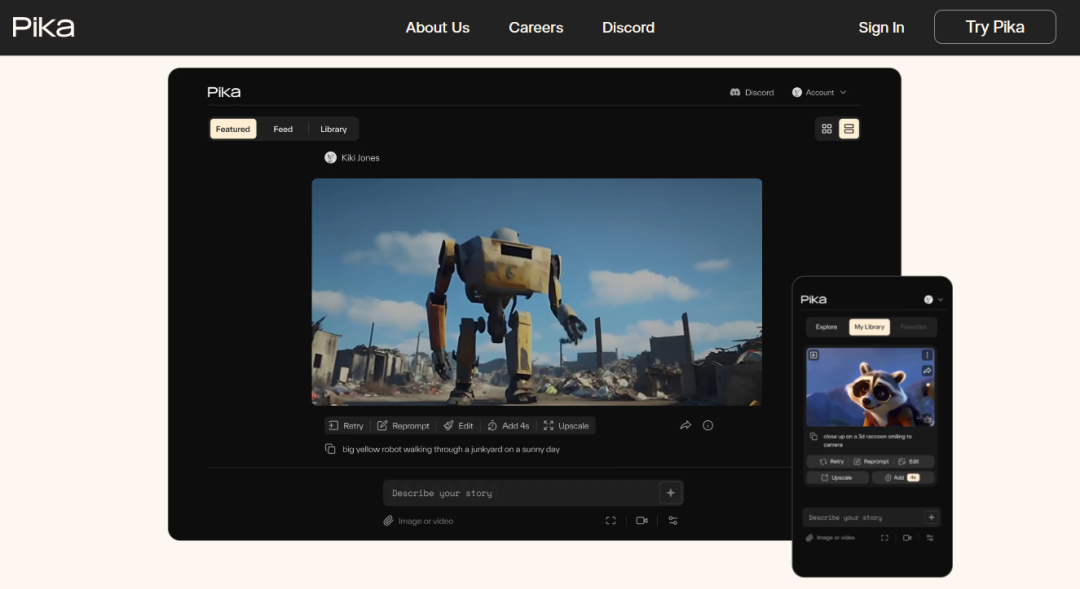Screen dimensions: 1080x589
Task: Open the Careers link in the header
Action: [535, 27]
